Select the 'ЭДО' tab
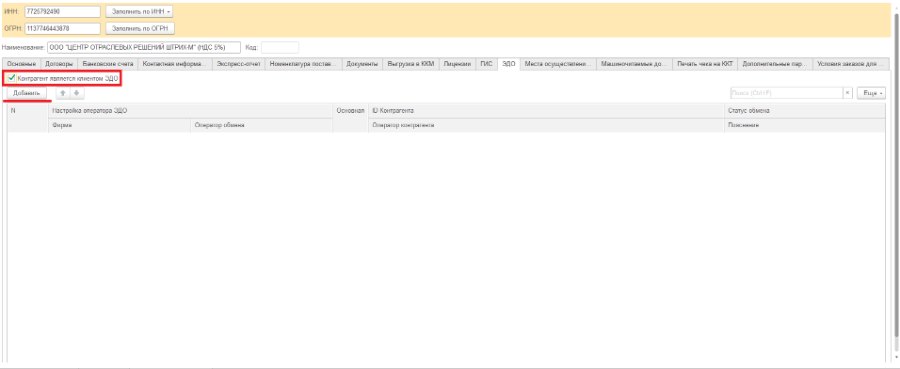The image size is (900, 369). point(509,64)
